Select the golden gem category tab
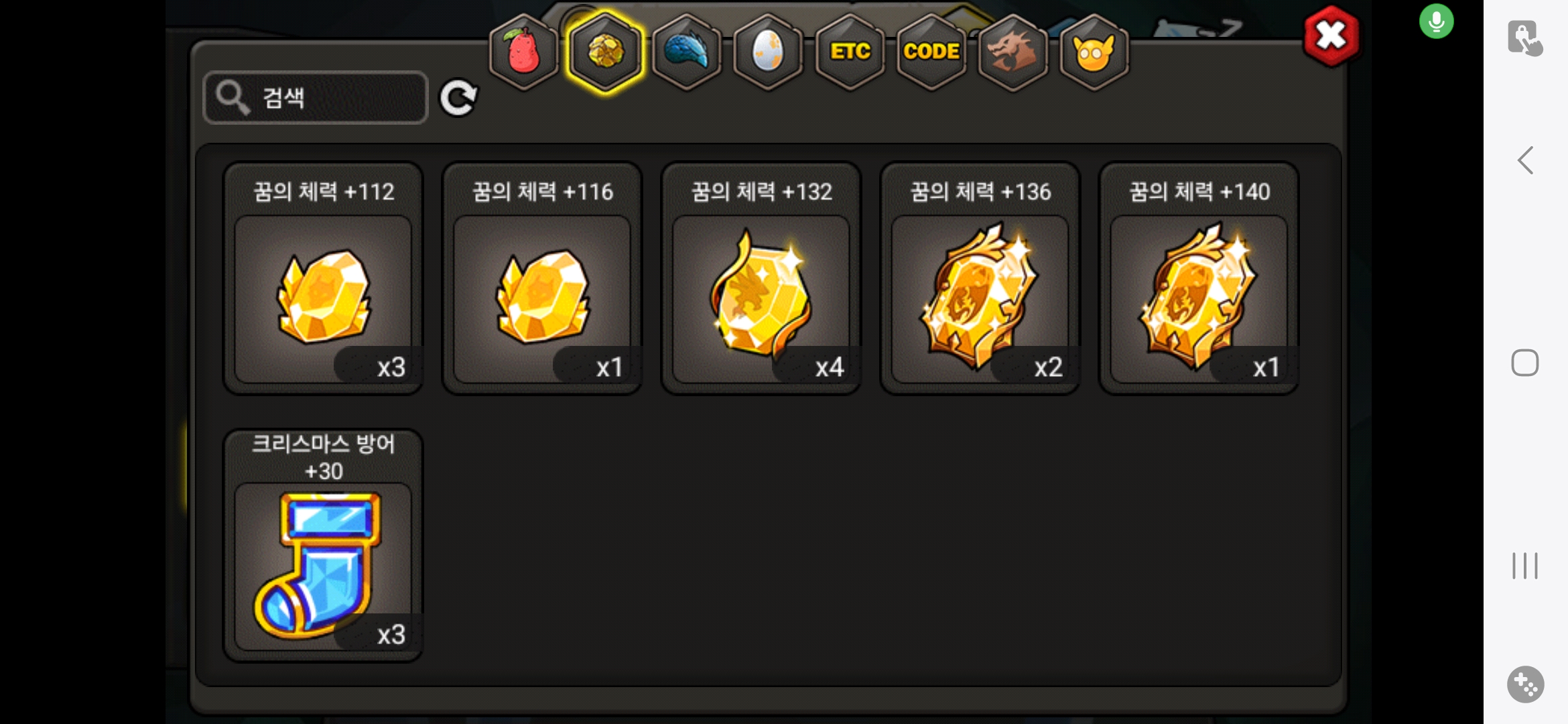The width and height of the screenshot is (1568, 724). click(x=605, y=52)
